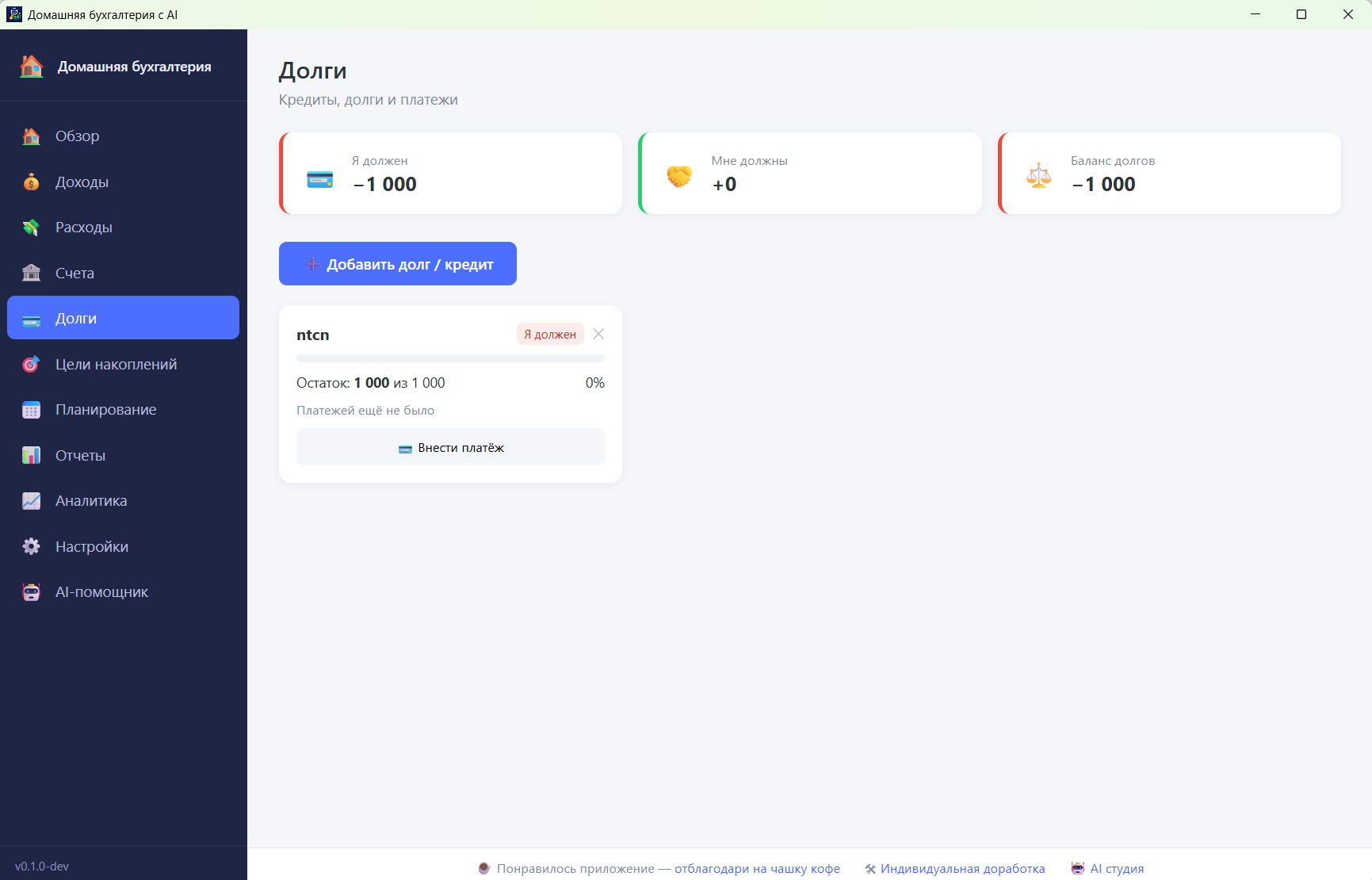The height and width of the screenshot is (880, 1372).
Task: Go to Аналитика page
Action: coord(123,501)
